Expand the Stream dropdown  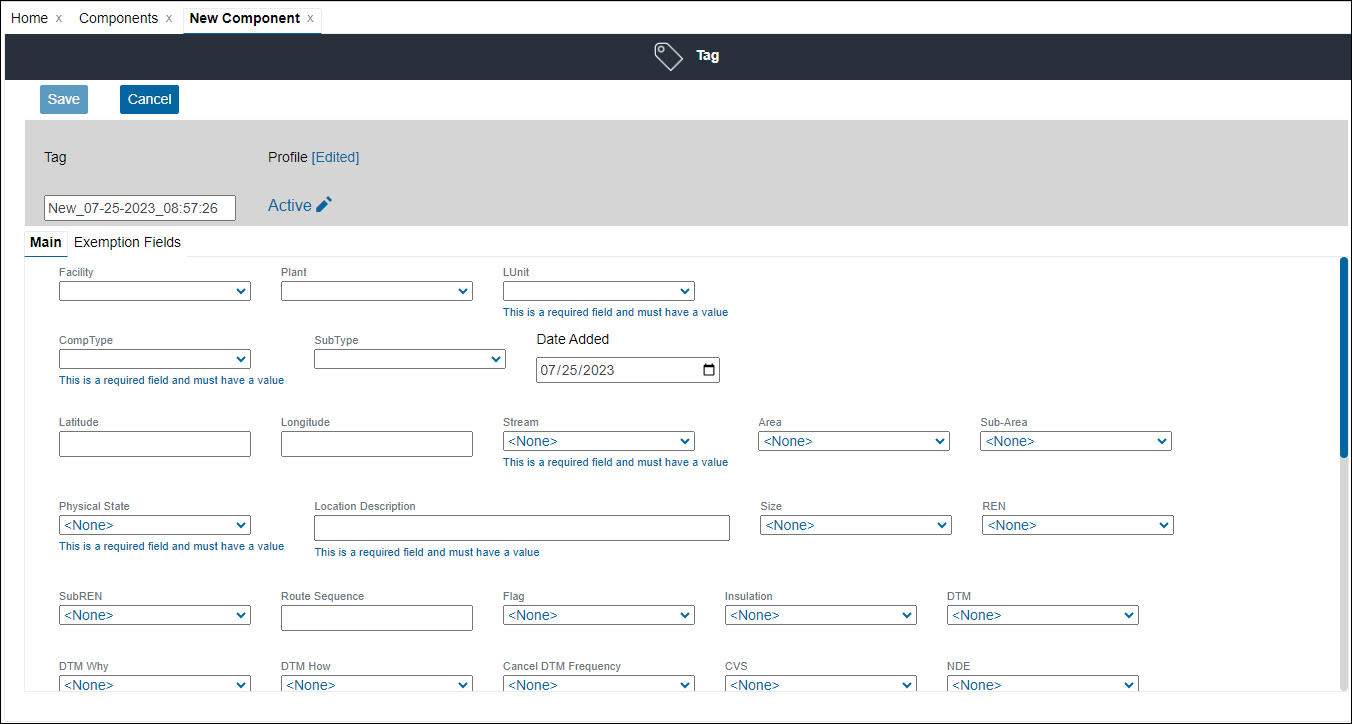pyautogui.click(x=598, y=441)
